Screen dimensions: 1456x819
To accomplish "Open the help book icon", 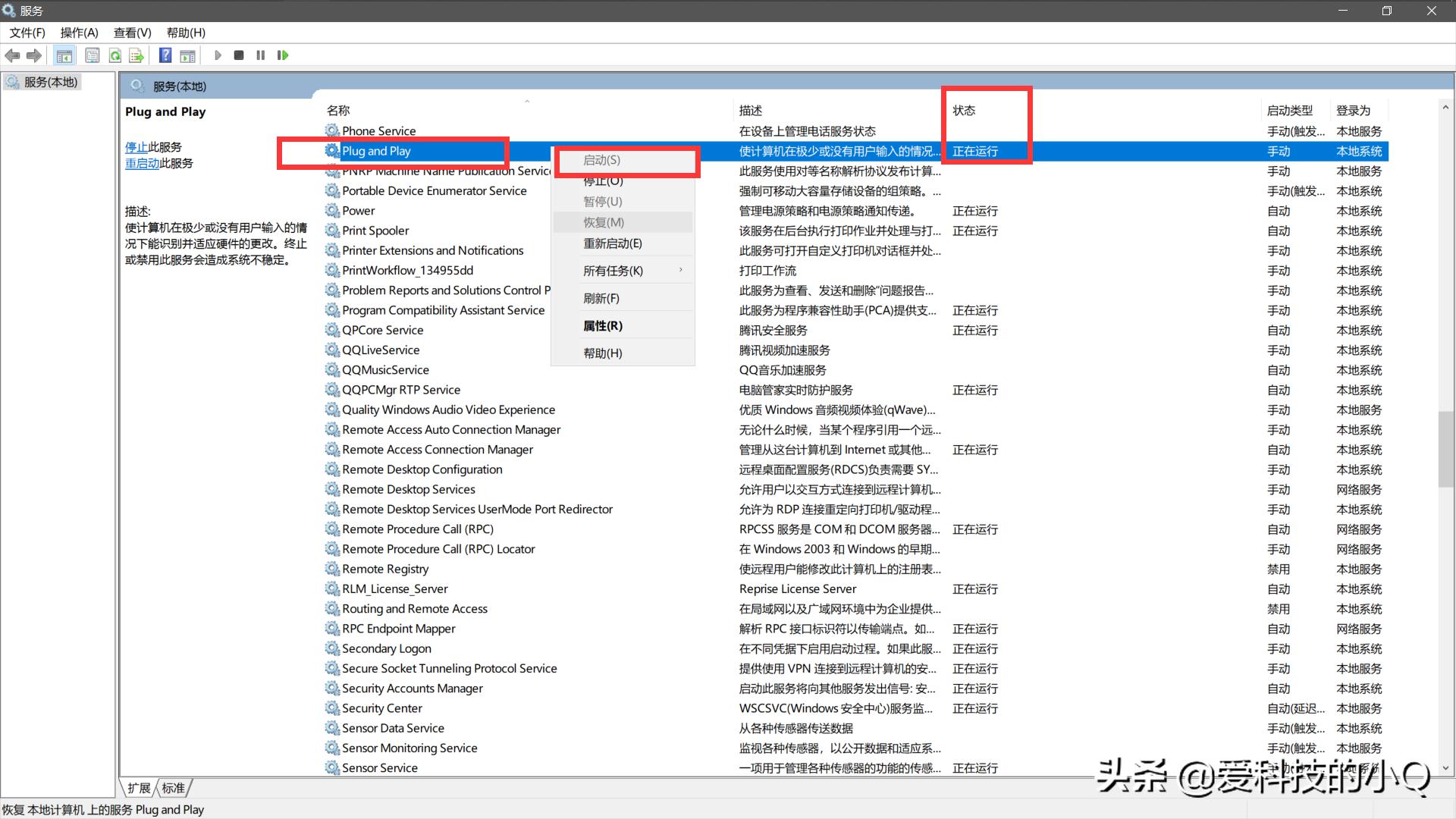I will (x=165, y=55).
